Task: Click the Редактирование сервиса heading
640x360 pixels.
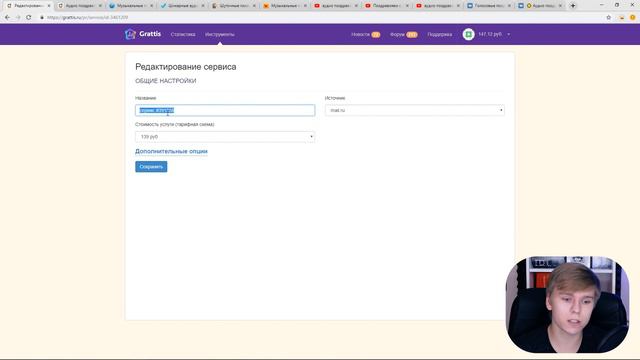Action: pos(186,67)
